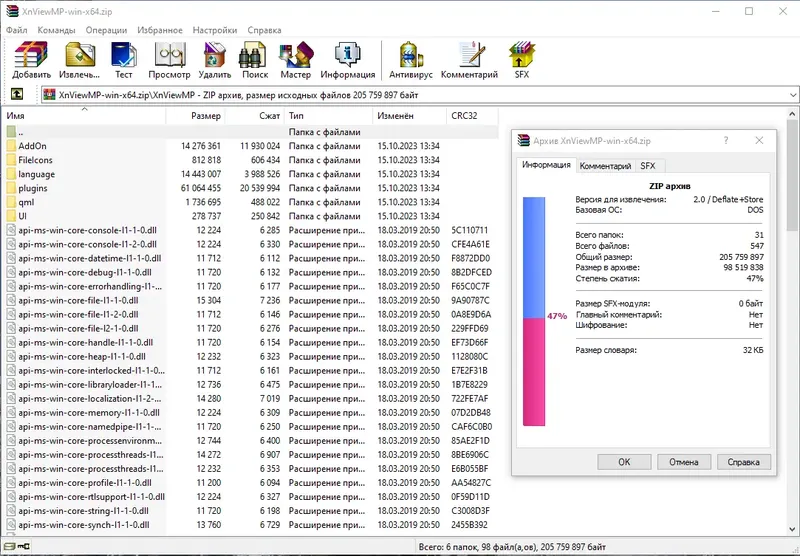Click CRC32 value CFE4A61E
800x556 pixels.
470,244
